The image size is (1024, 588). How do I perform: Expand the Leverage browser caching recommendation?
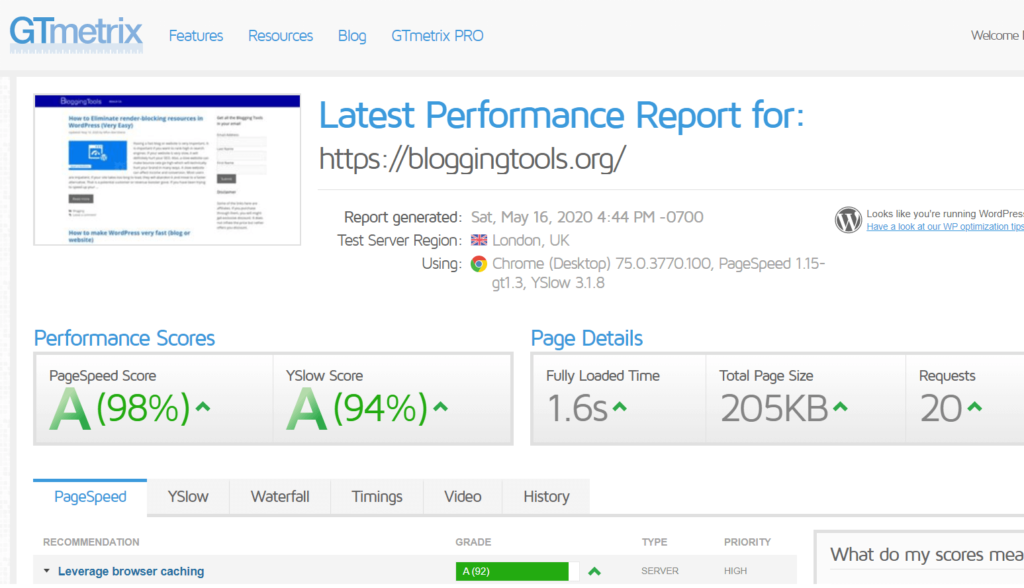(x=130, y=572)
